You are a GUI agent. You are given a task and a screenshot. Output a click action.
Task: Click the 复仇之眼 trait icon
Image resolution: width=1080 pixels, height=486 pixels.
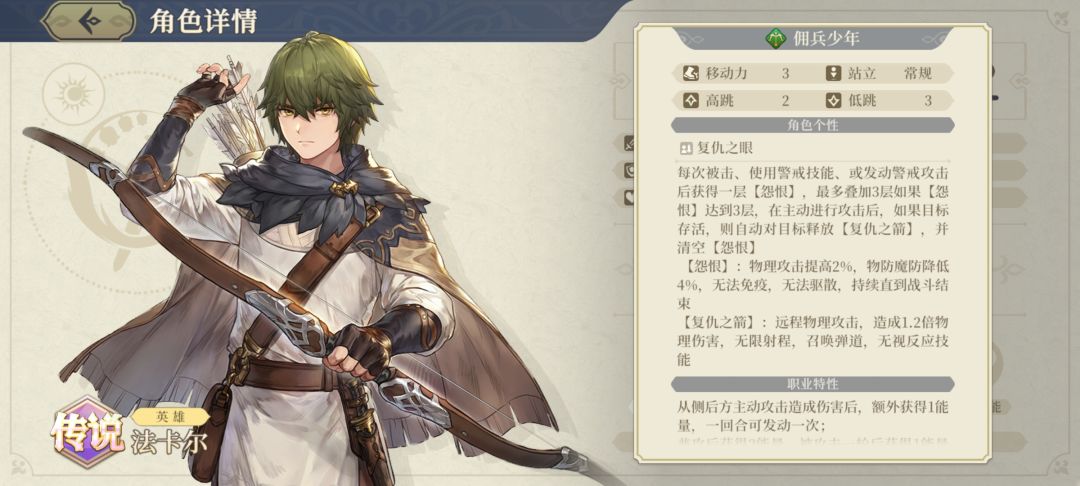tap(685, 147)
